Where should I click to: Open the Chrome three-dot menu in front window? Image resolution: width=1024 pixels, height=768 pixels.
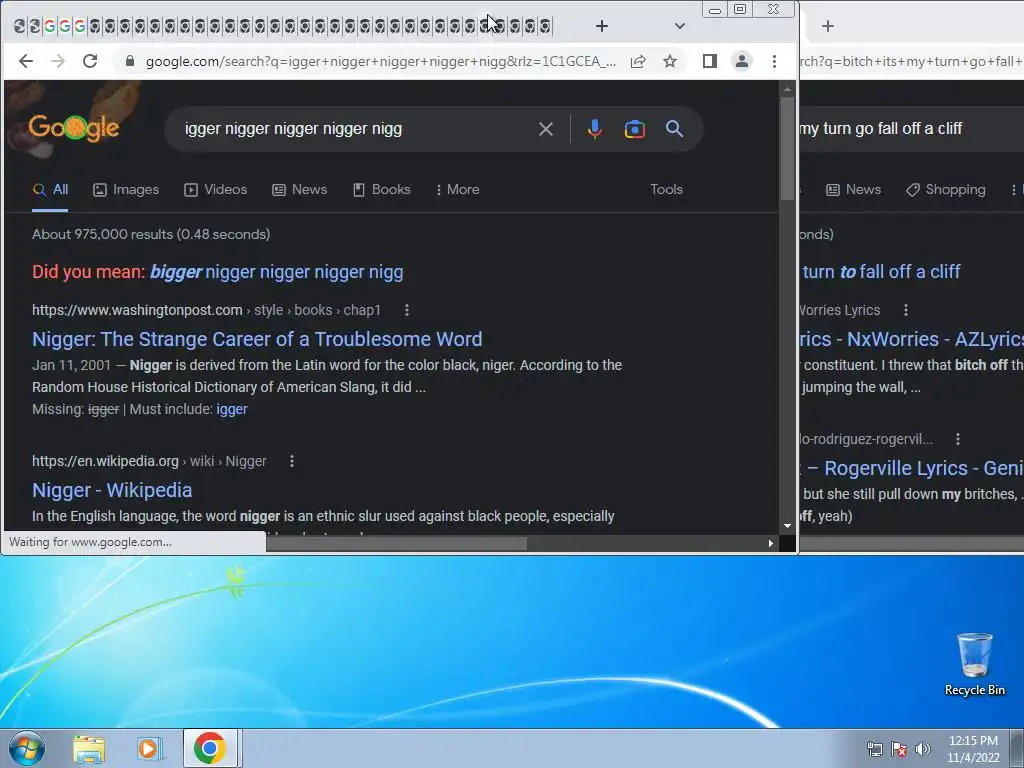pyautogui.click(x=775, y=61)
